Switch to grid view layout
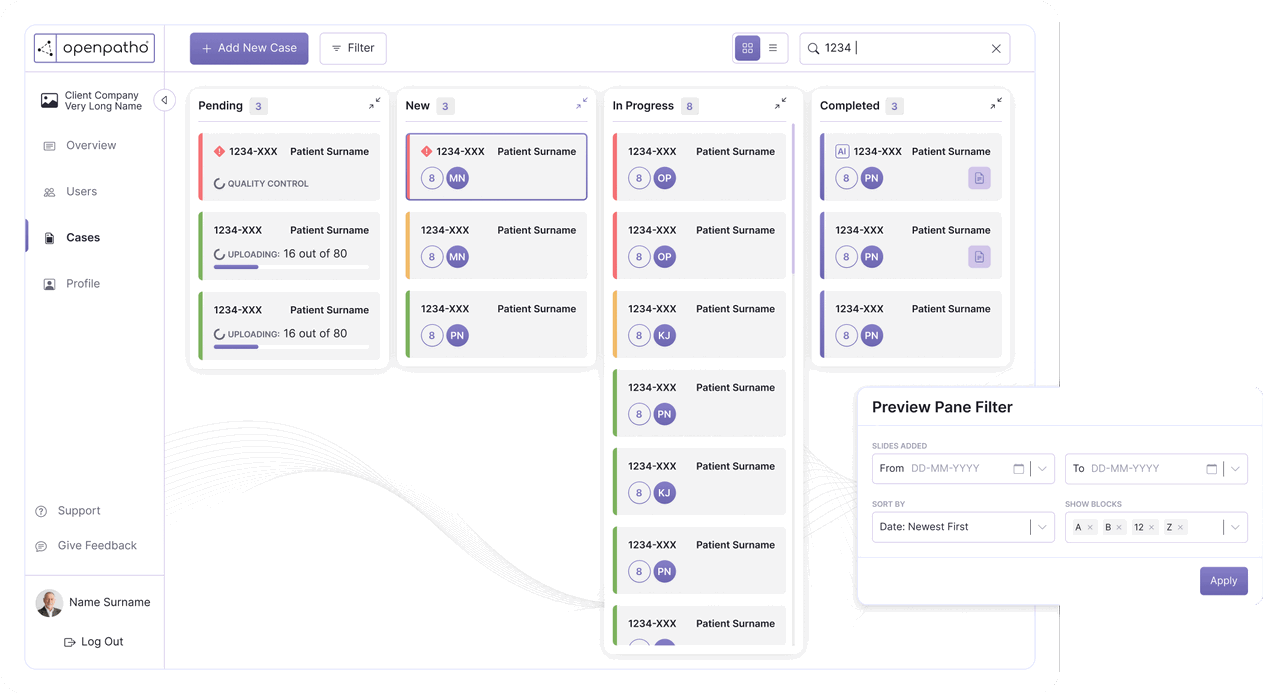This screenshot has width=1274, height=694. 747,47
